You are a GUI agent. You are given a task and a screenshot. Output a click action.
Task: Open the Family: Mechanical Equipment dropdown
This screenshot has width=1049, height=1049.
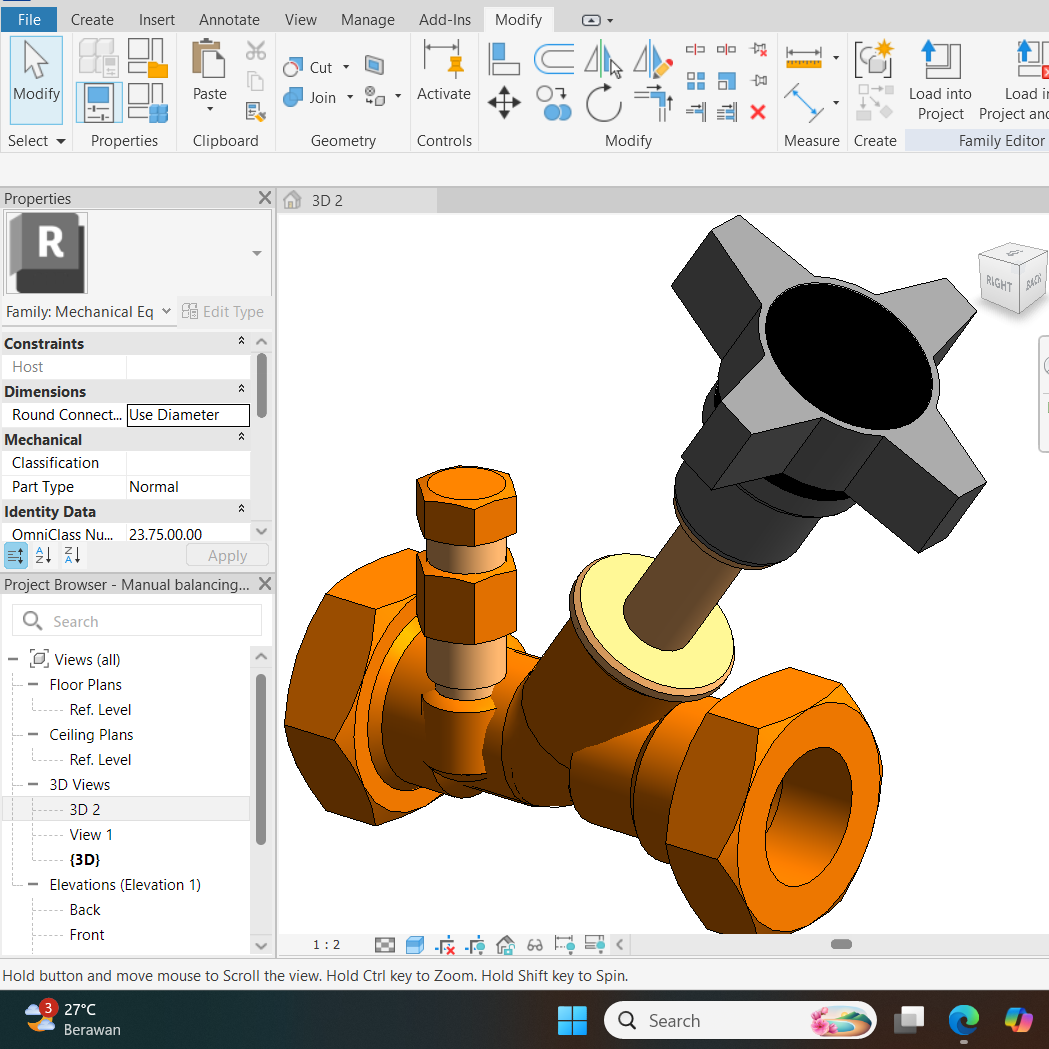pos(89,312)
